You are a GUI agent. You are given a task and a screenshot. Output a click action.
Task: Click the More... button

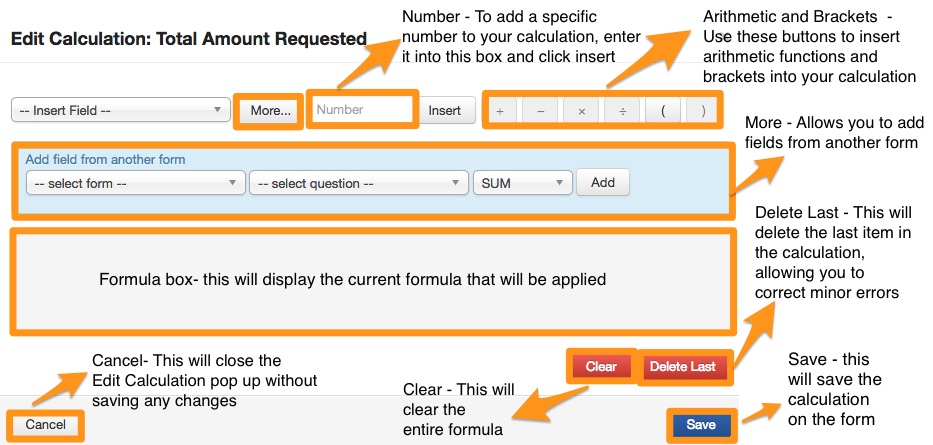pos(270,111)
